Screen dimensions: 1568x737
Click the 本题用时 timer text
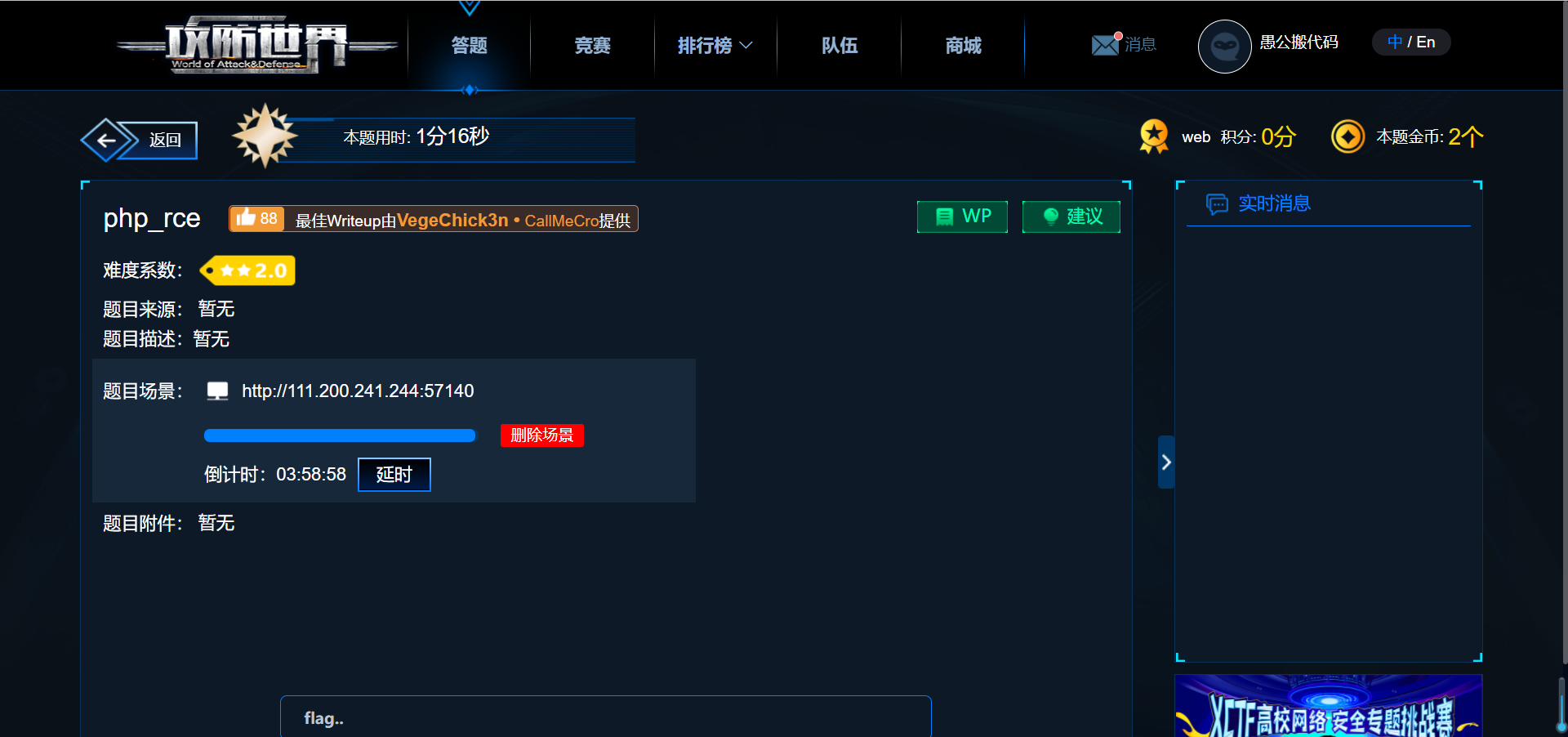416,136
